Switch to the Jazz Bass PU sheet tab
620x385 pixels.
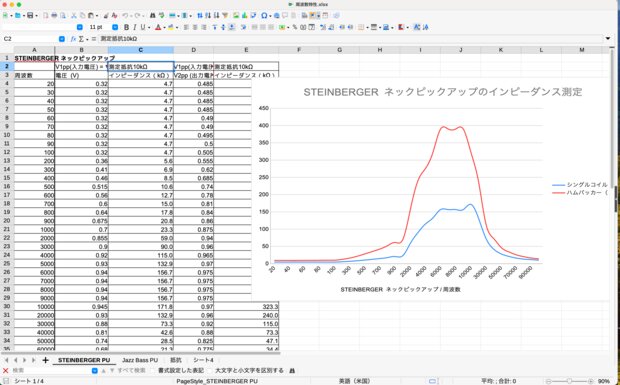pos(140,360)
